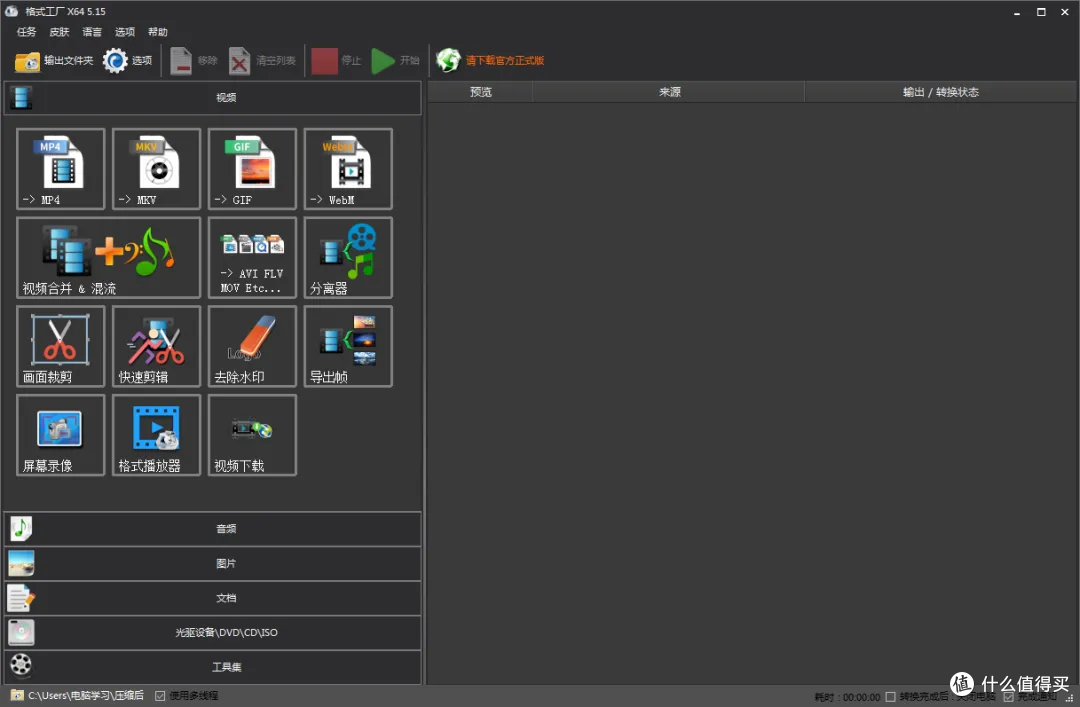Viewport: 1080px width, 707px height.
Task: Click the 预览 column header
Action: coord(480,92)
